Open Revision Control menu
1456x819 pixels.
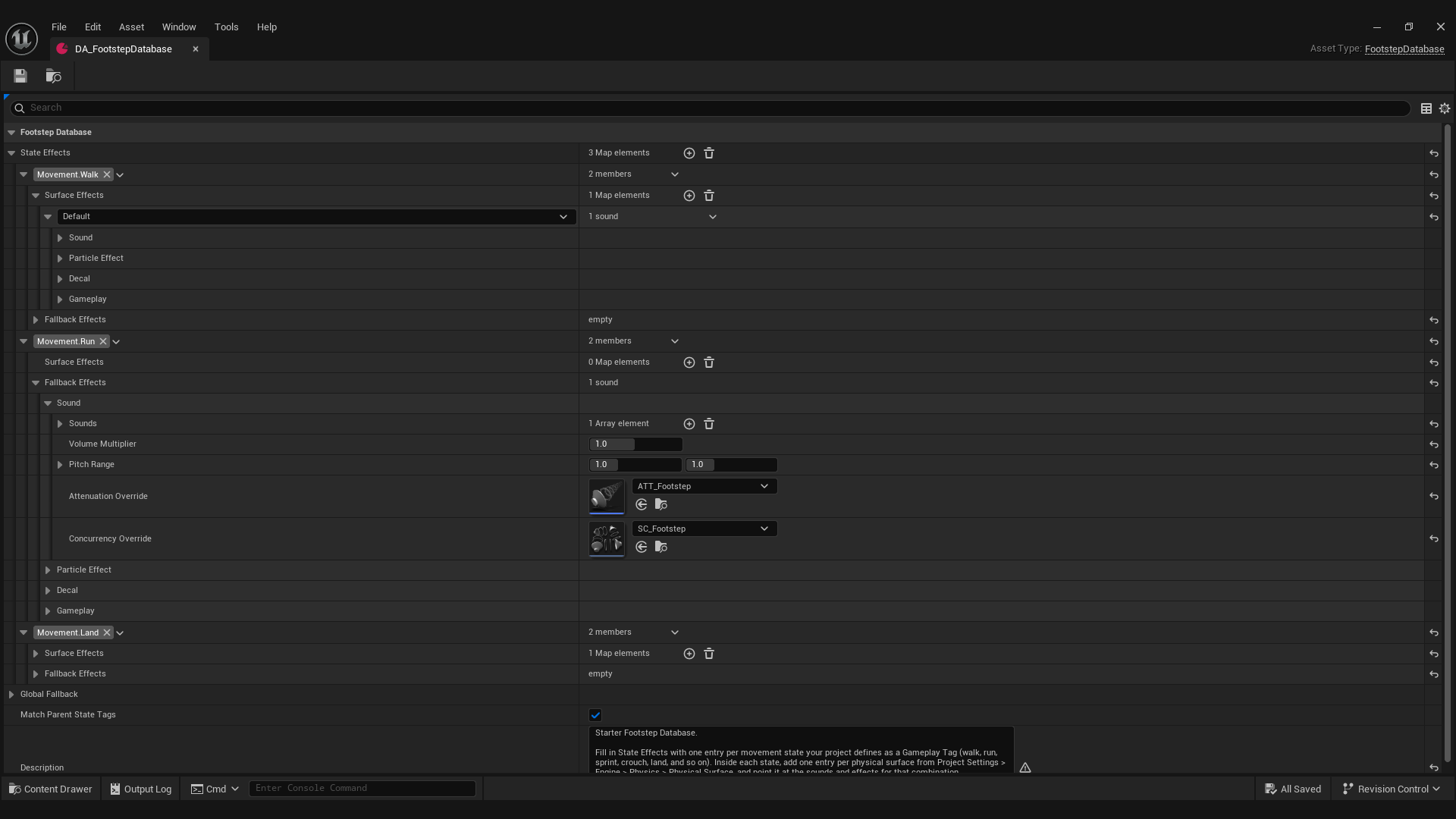tap(1392, 789)
